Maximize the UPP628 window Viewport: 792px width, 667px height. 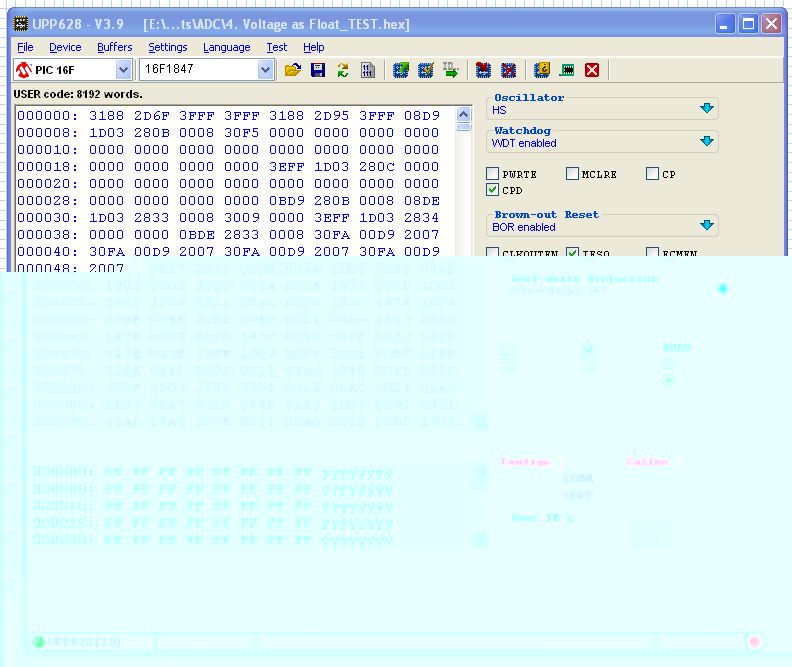748,24
